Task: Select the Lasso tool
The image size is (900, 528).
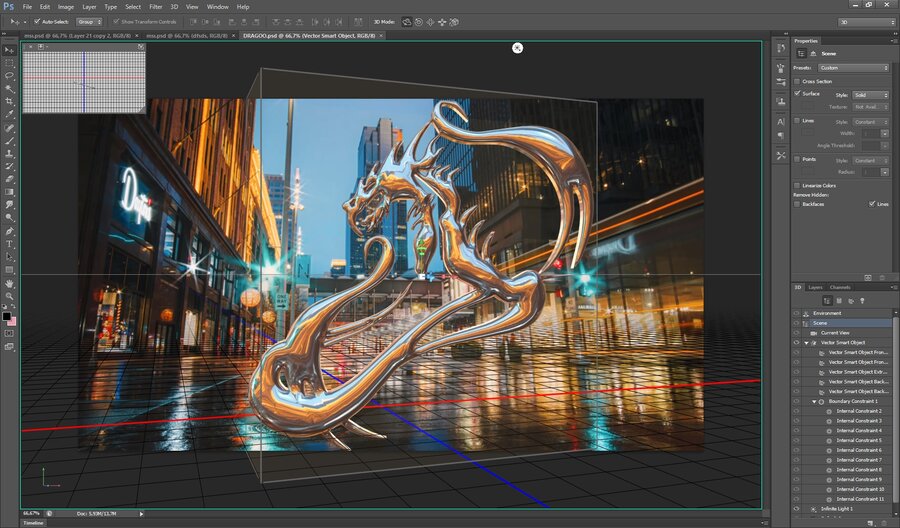Action: click(x=9, y=76)
